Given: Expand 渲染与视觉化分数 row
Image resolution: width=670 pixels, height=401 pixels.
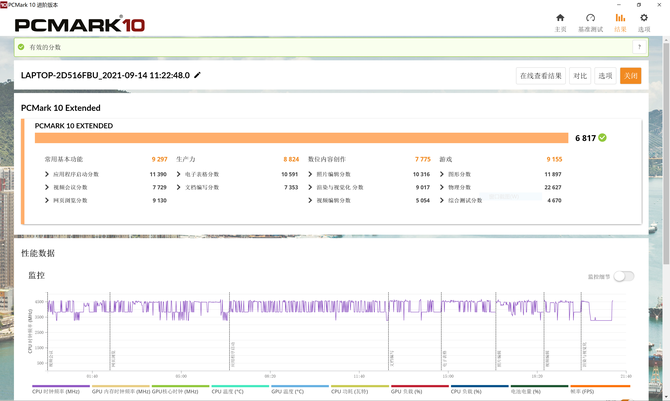Looking at the screenshot, I should tap(310, 187).
